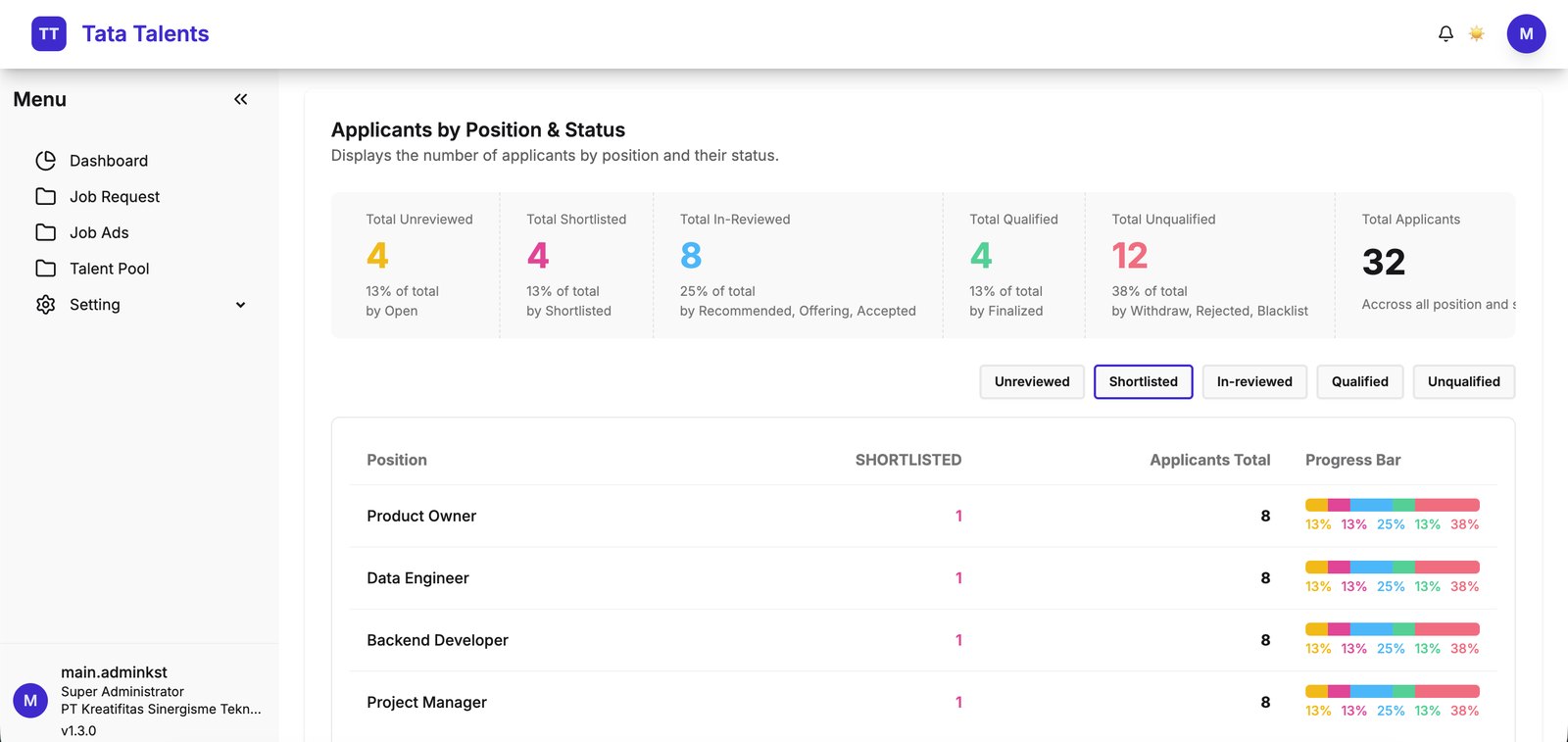Select the Backend Developer row name
Screen dimensions: 1568x742
[437, 640]
